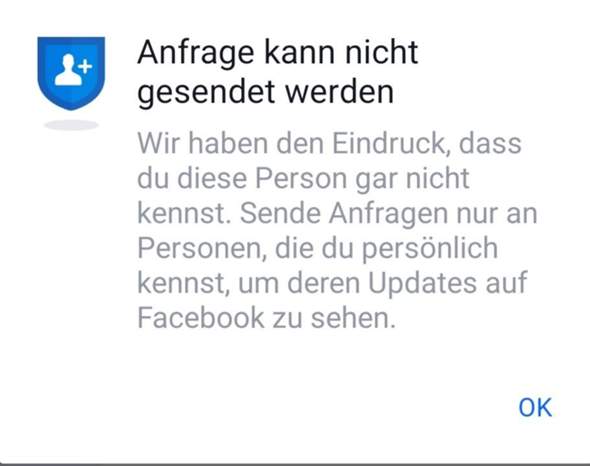
Task: Click the word "dass" ending first line
Action: tap(490, 143)
